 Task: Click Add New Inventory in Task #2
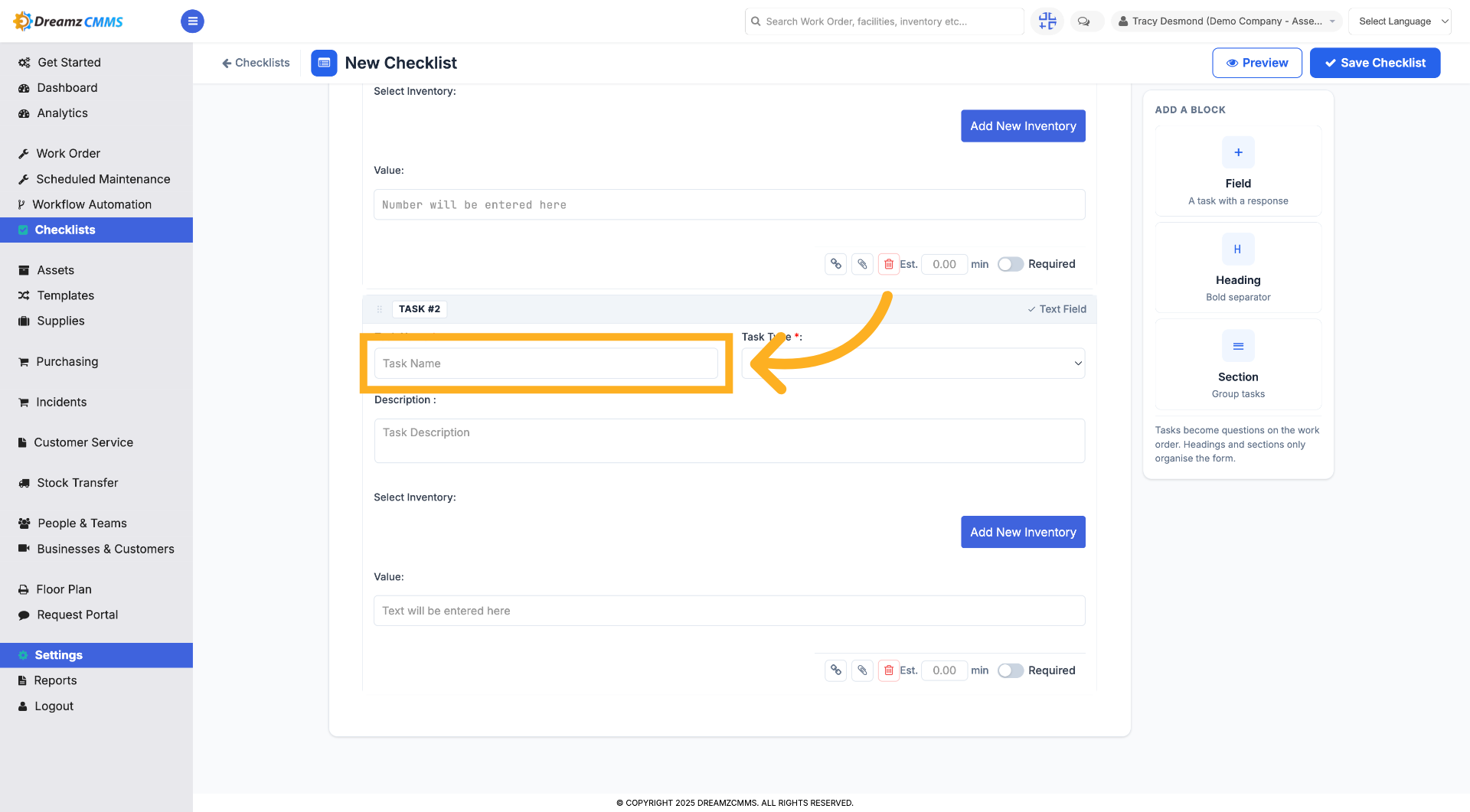pyautogui.click(x=1023, y=533)
